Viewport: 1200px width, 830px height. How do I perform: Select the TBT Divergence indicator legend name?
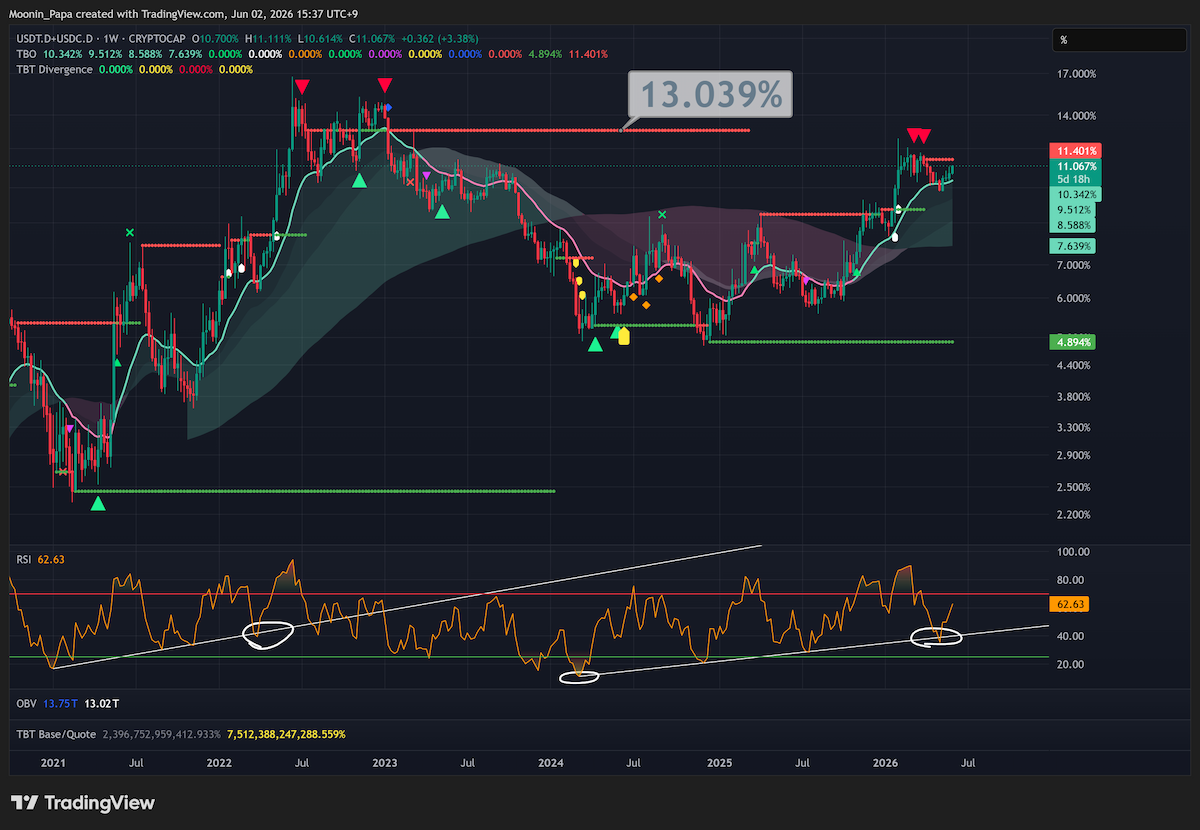[x=55, y=69]
